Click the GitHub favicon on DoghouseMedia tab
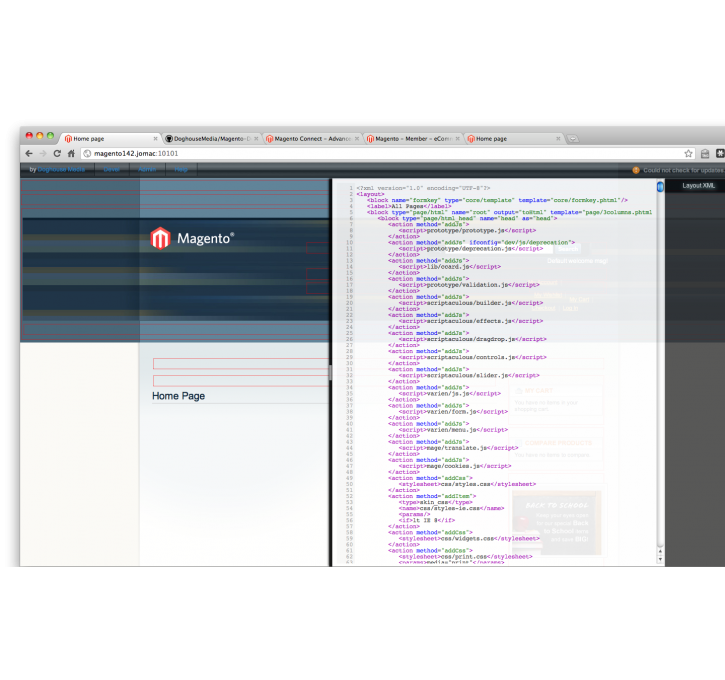This screenshot has width=725, height=680. [169, 139]
